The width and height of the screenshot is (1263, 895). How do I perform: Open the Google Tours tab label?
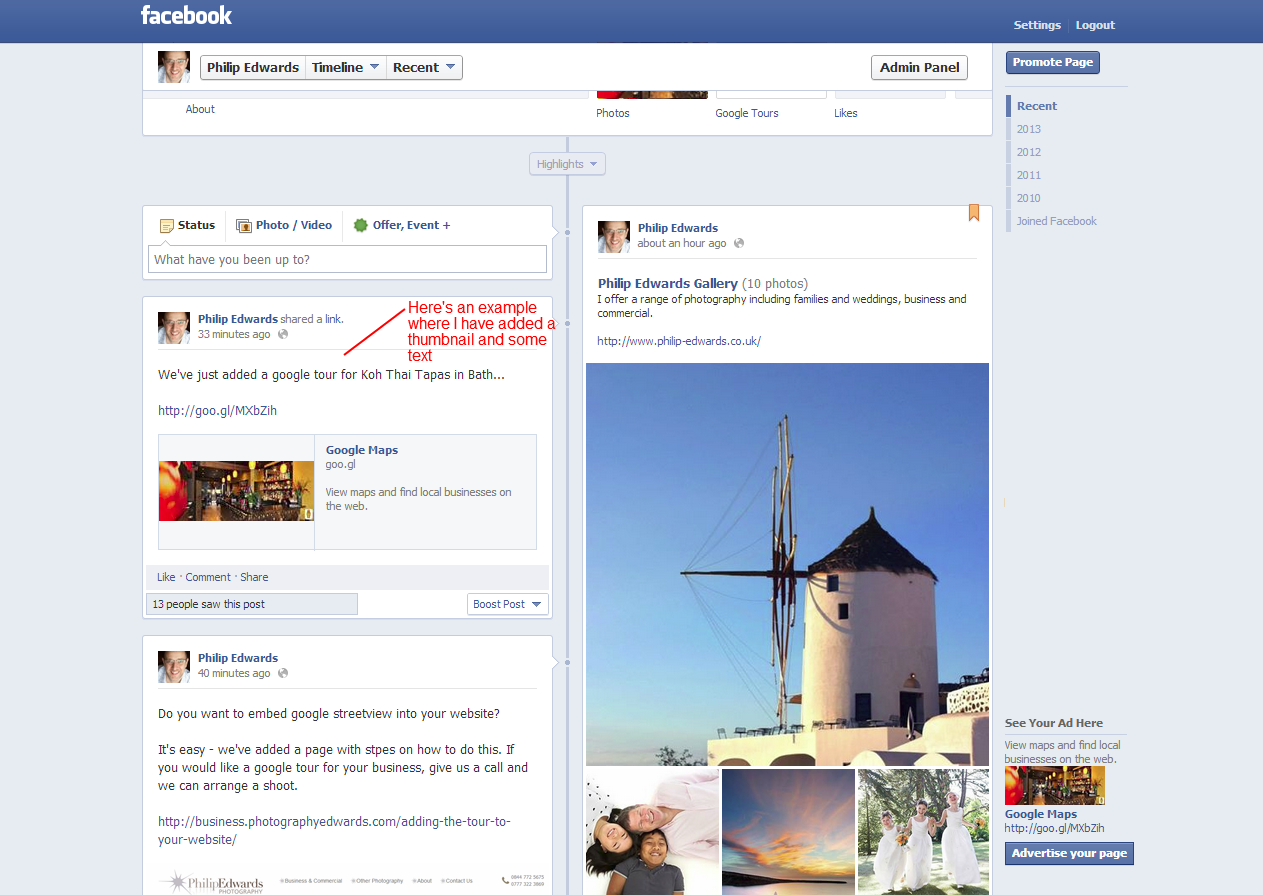click(x=747, y=113)
